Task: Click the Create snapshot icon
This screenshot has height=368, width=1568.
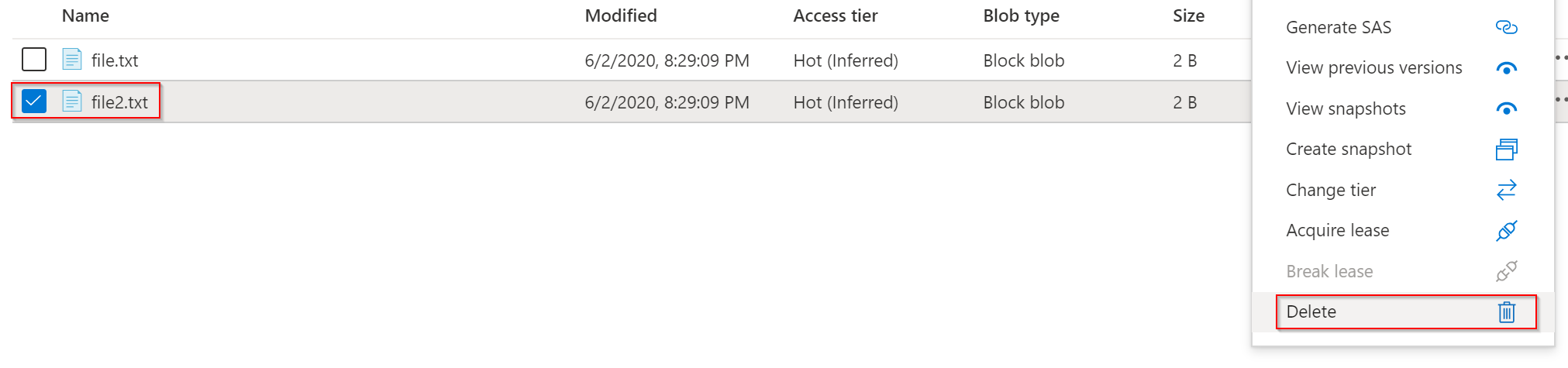Action: pos(1506,150)
